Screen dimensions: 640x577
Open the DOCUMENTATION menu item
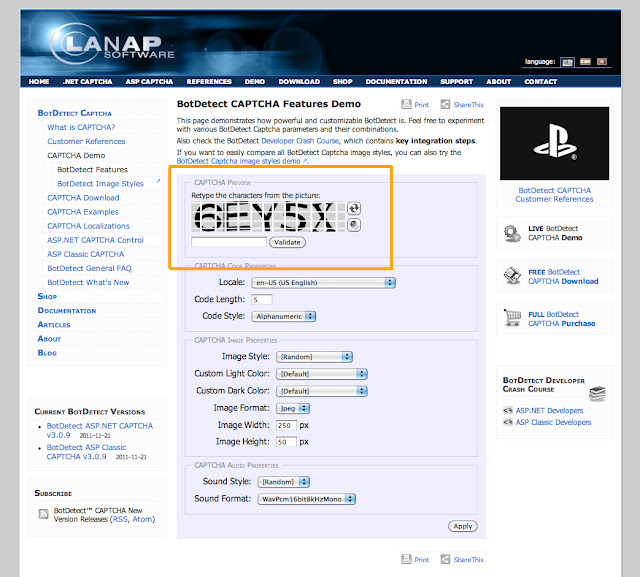tap(396, 82)
